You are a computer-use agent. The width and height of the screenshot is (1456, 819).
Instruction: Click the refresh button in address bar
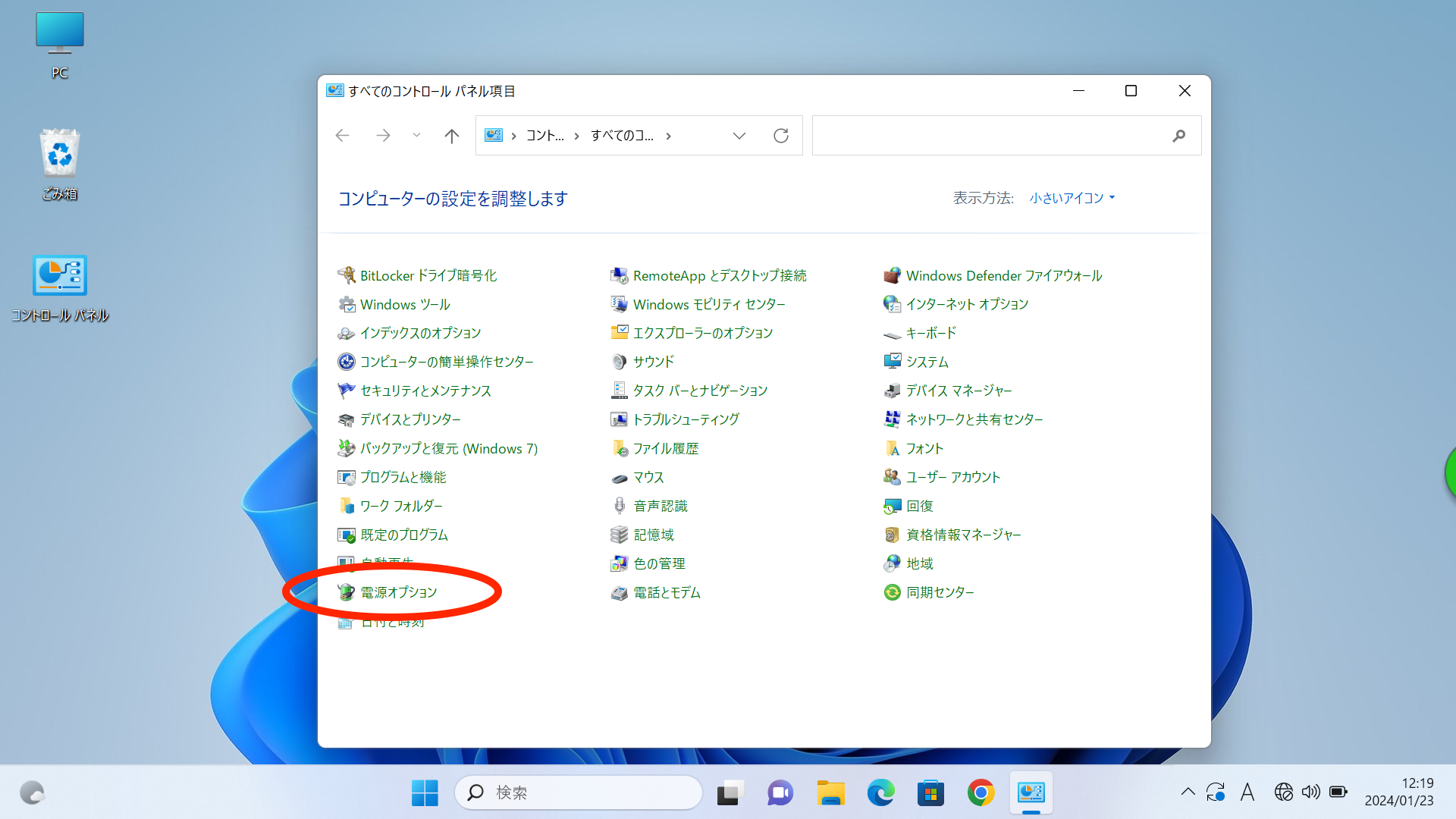click(x=781, y=136)
